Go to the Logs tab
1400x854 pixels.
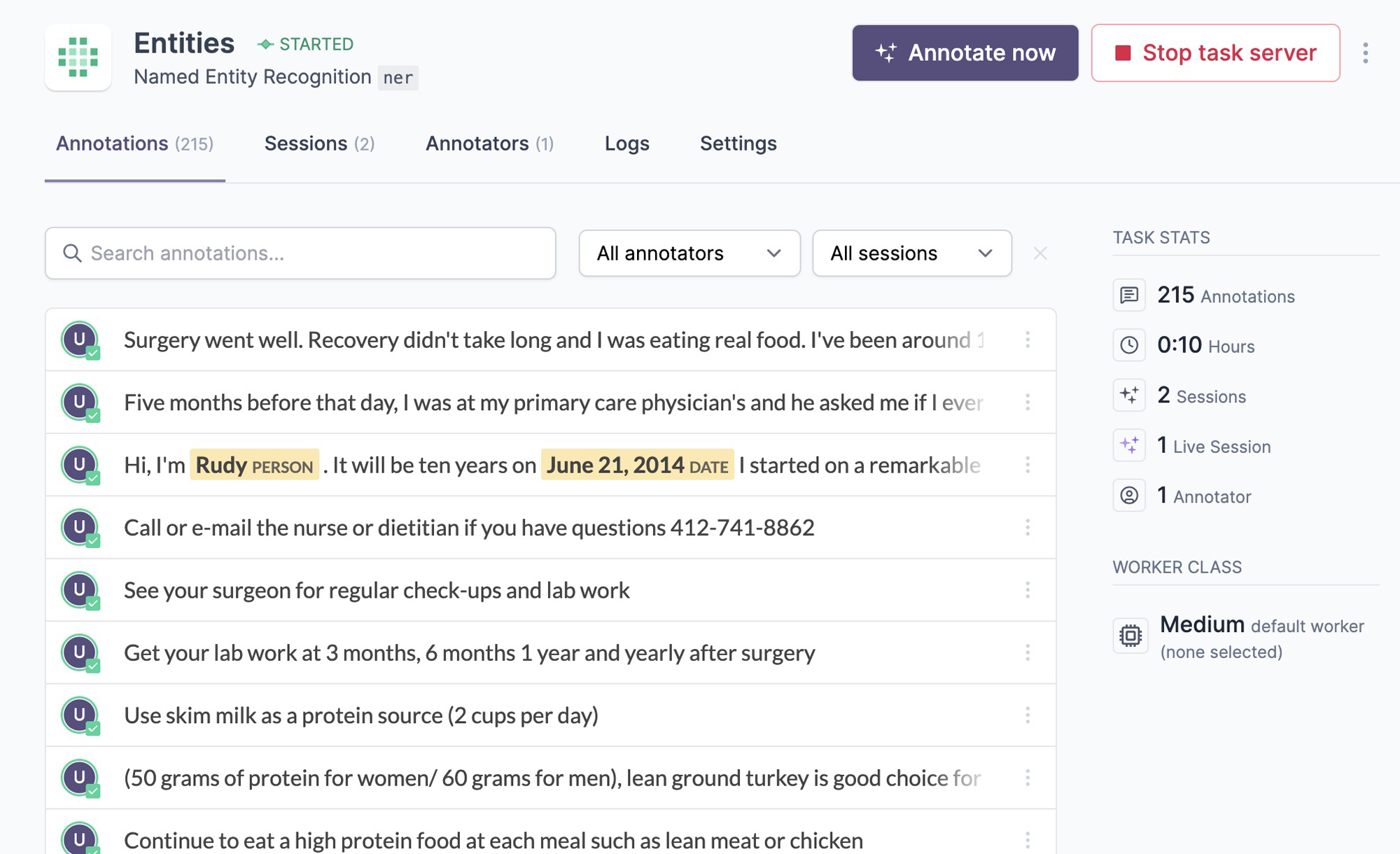(x=626, y=143)
